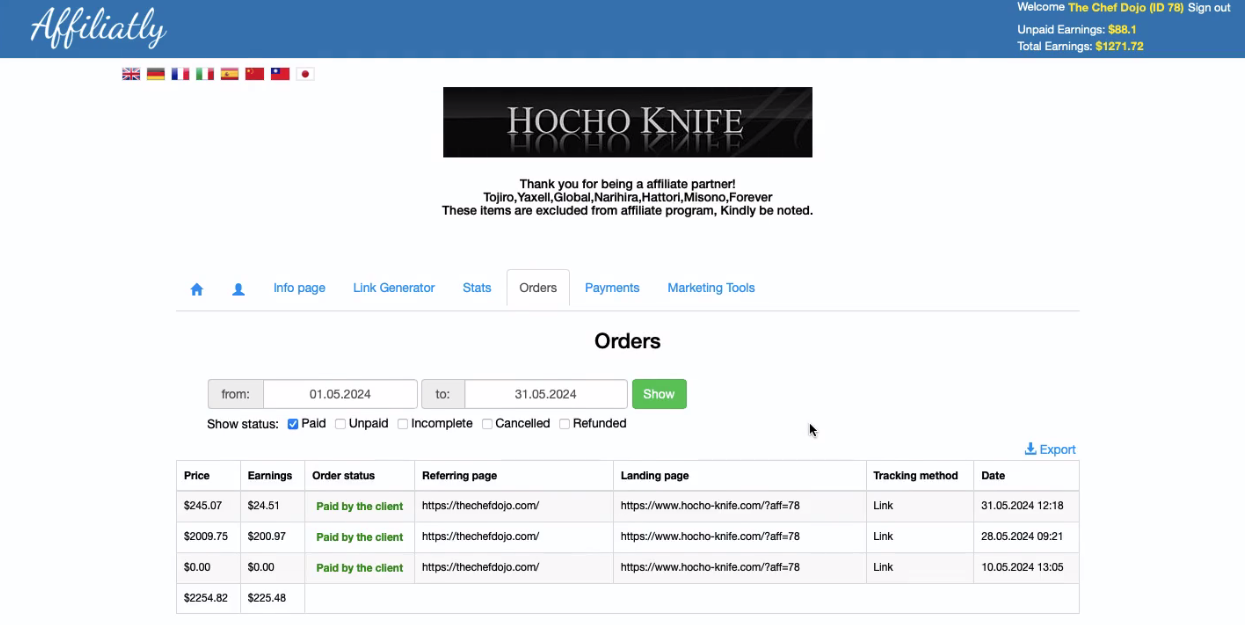Click the date 28.05.2024 09:21

[1022, 536]
